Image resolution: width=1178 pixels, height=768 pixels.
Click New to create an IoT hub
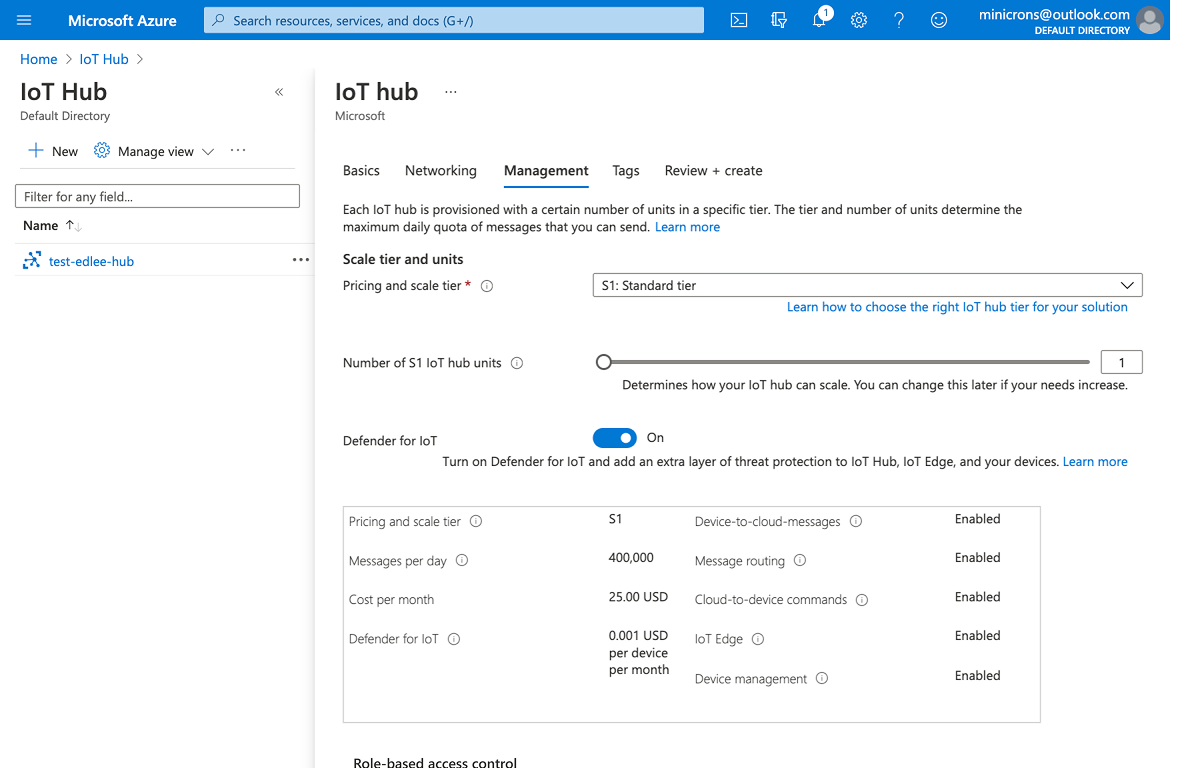[x=53, y=151]
